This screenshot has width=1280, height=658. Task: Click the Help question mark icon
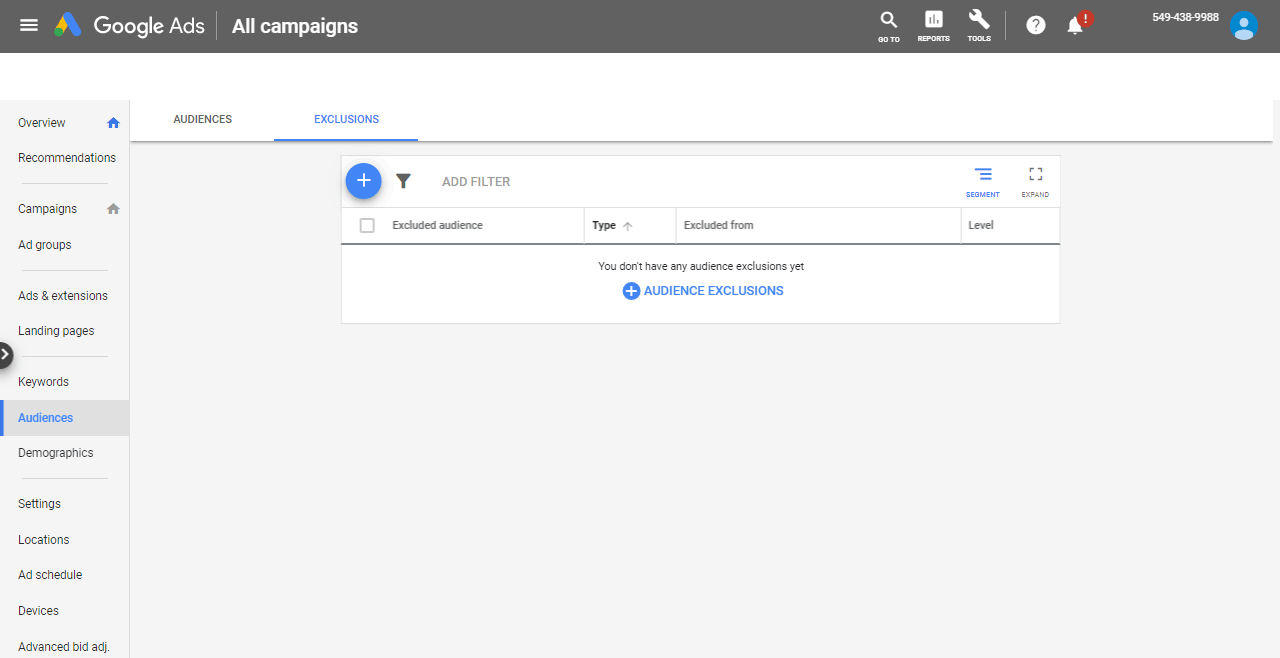coord(1036,25)
